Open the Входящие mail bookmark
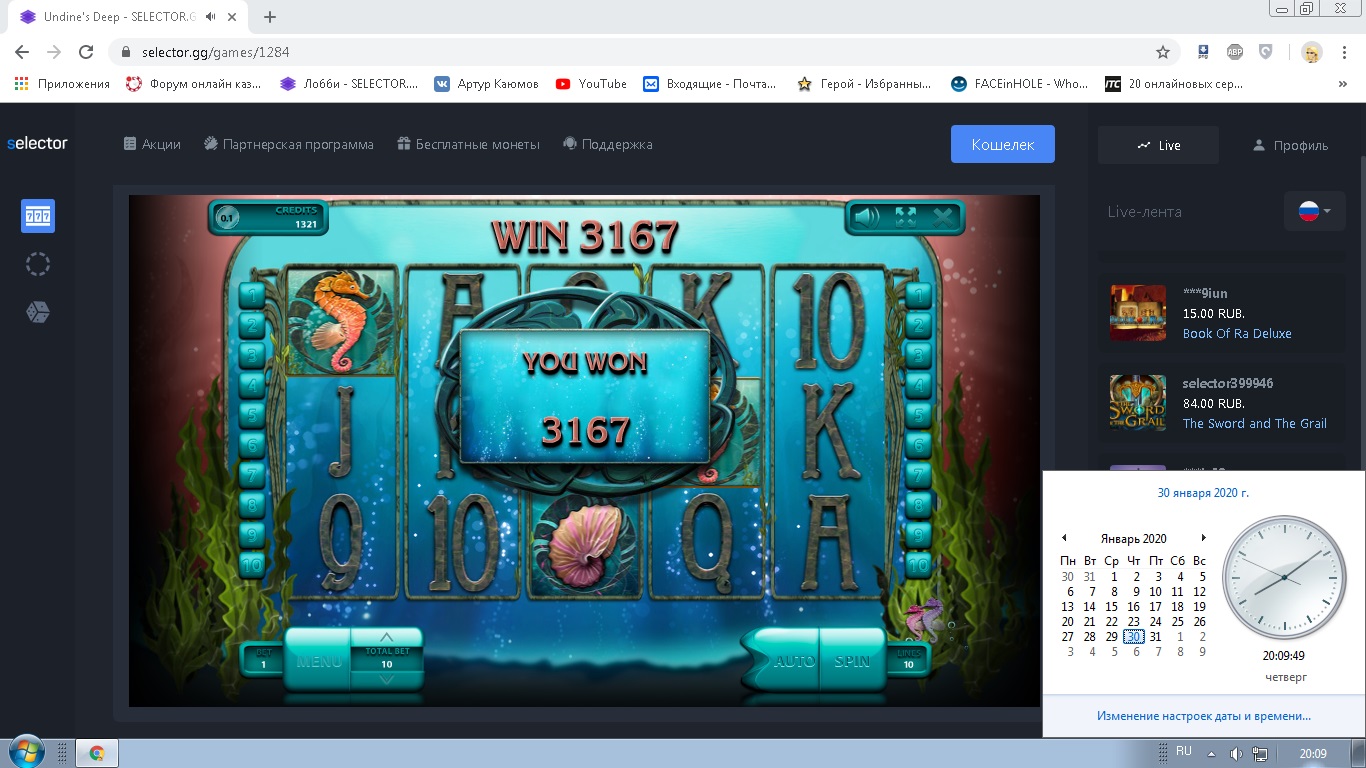1366x768 pixels. [x=709, y=84]
